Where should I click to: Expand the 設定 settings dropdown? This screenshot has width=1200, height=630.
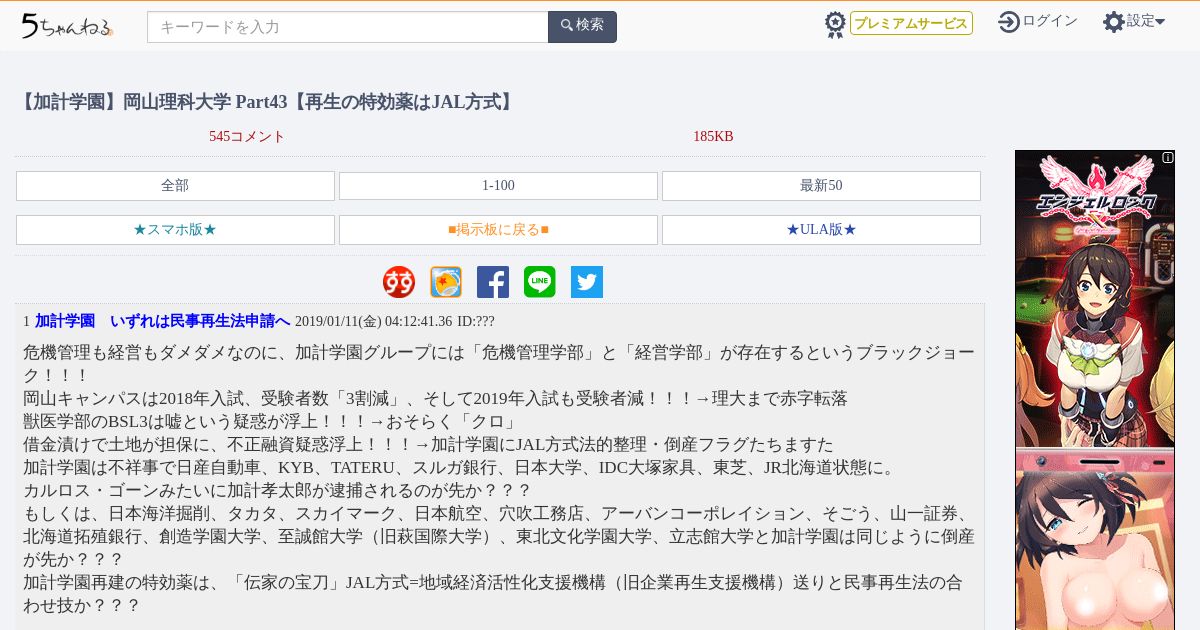pos(1146,21)
